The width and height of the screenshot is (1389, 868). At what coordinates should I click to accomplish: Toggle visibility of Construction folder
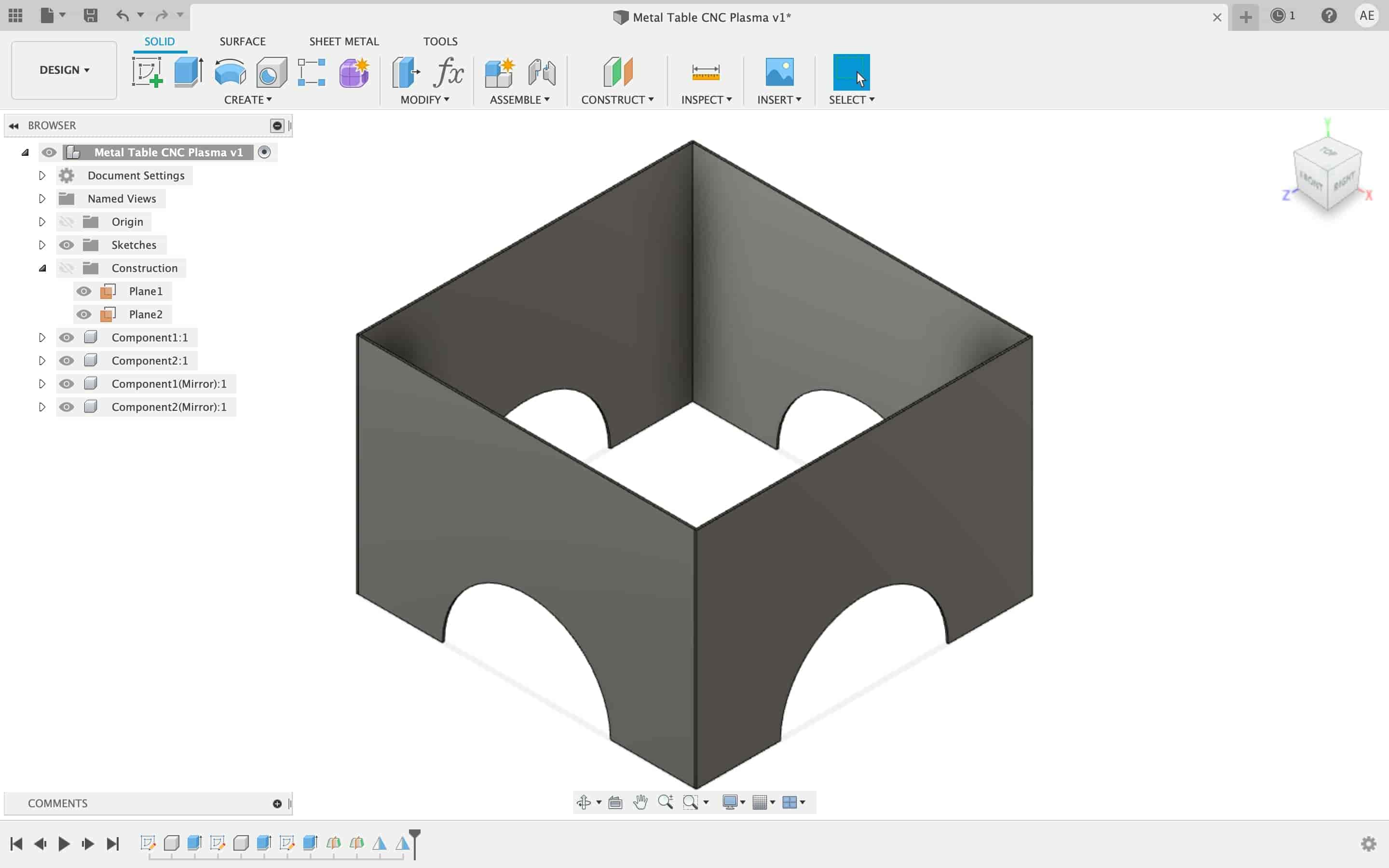click(x=67, y=268)
